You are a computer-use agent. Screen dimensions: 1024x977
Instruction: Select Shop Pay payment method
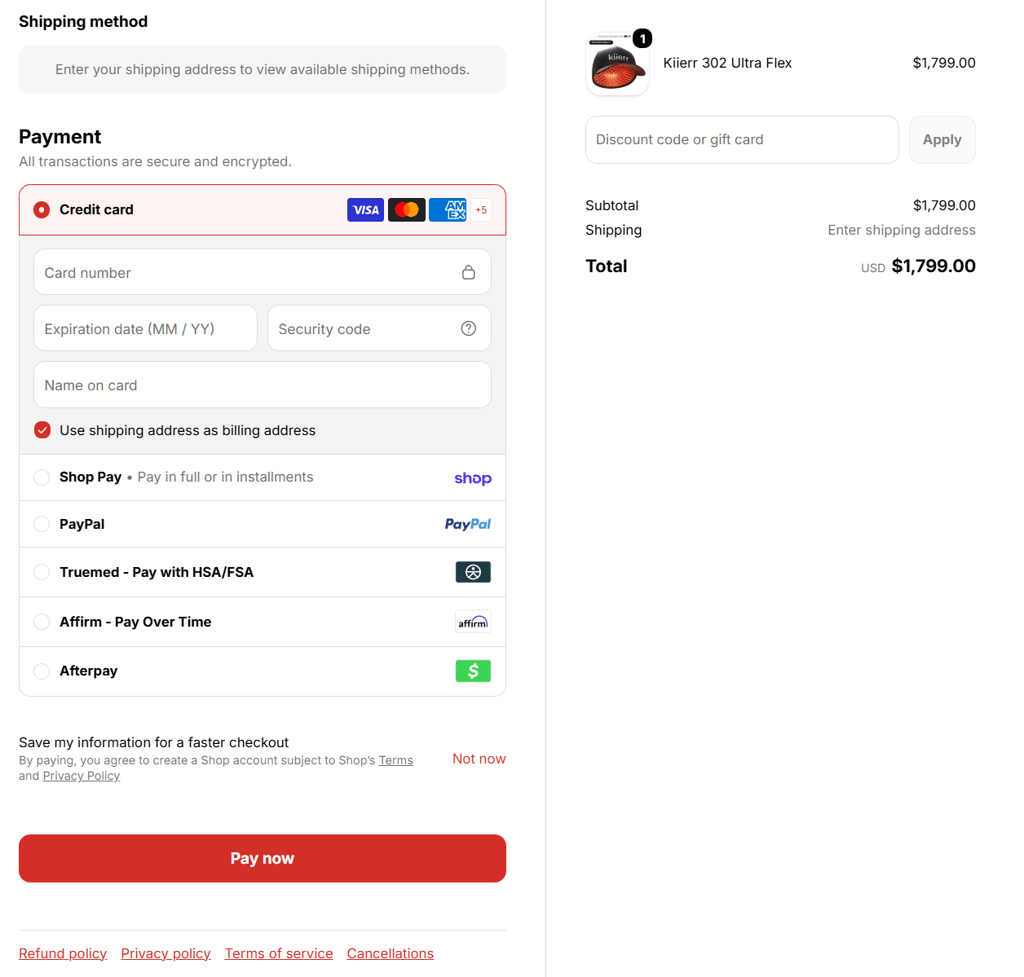coord(263,477)
